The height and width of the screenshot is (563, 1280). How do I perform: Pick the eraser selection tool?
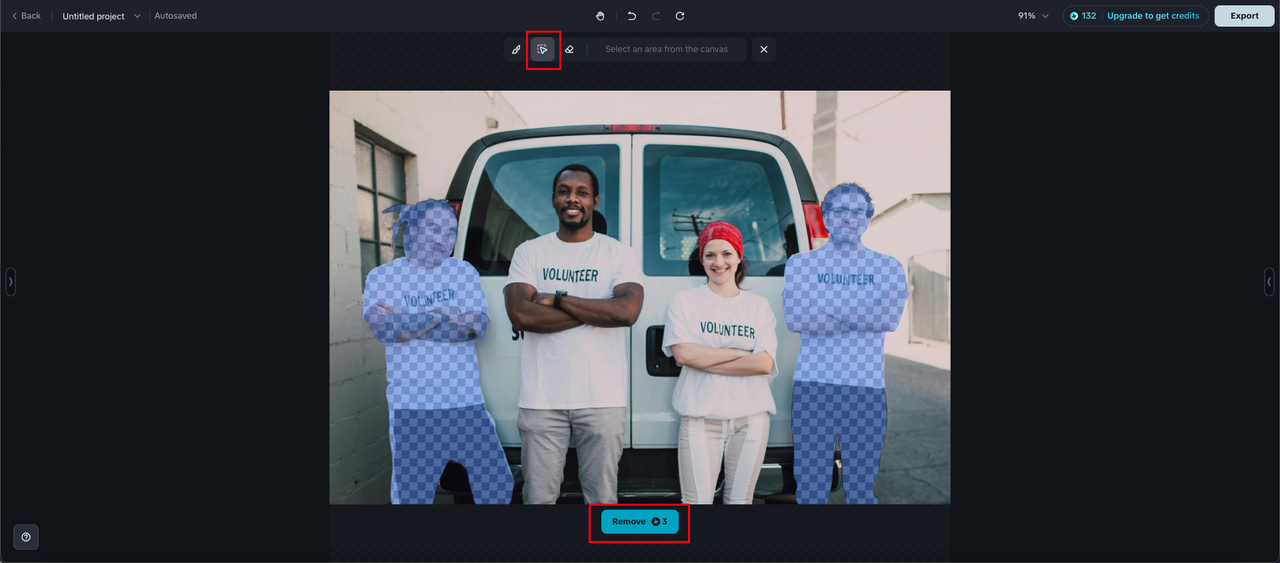(x=569, y=49)
